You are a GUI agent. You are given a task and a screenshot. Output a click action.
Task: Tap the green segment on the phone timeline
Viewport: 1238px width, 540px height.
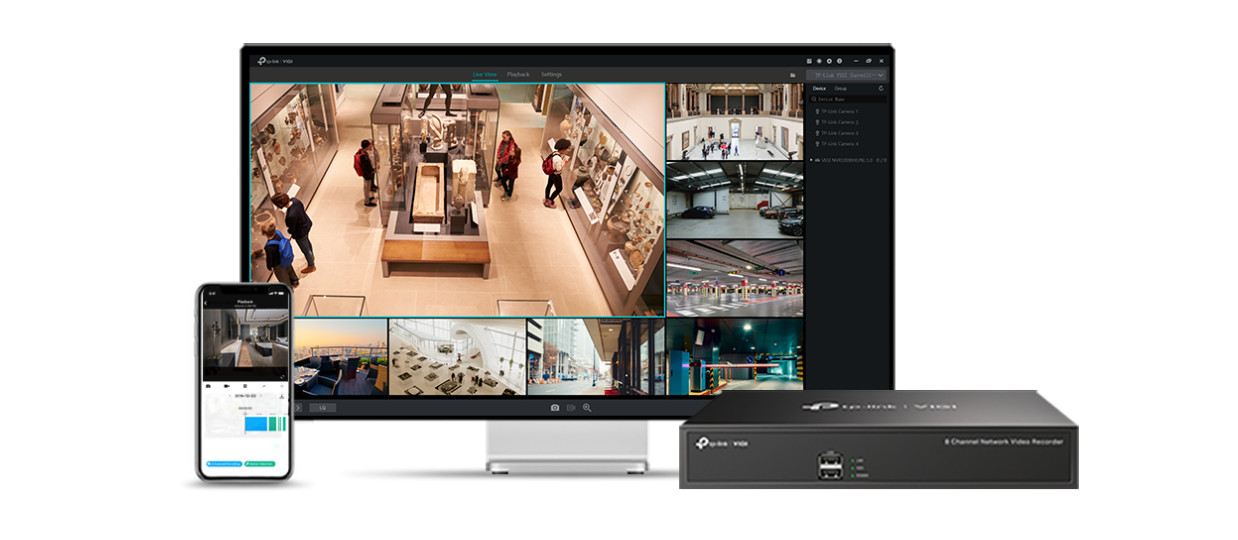pos(272,424)
